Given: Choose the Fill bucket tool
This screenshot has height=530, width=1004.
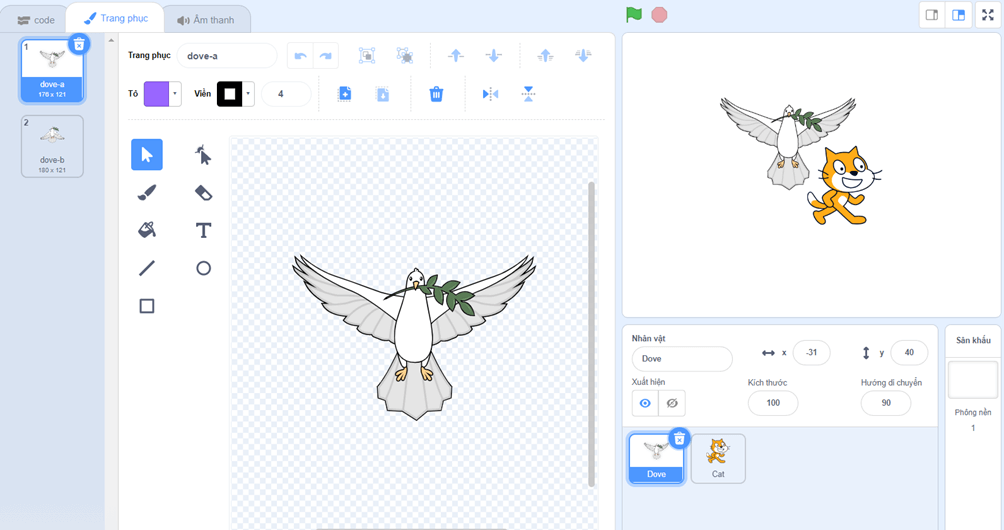Looking at the screenshot, I should click(x=147, y=230).
